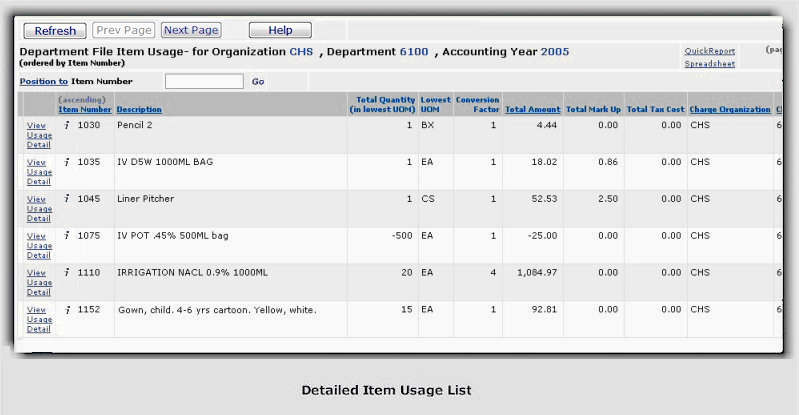799x415 pixels.
Task: Click the info icon beside item 1035
Action: pos(66,162)
